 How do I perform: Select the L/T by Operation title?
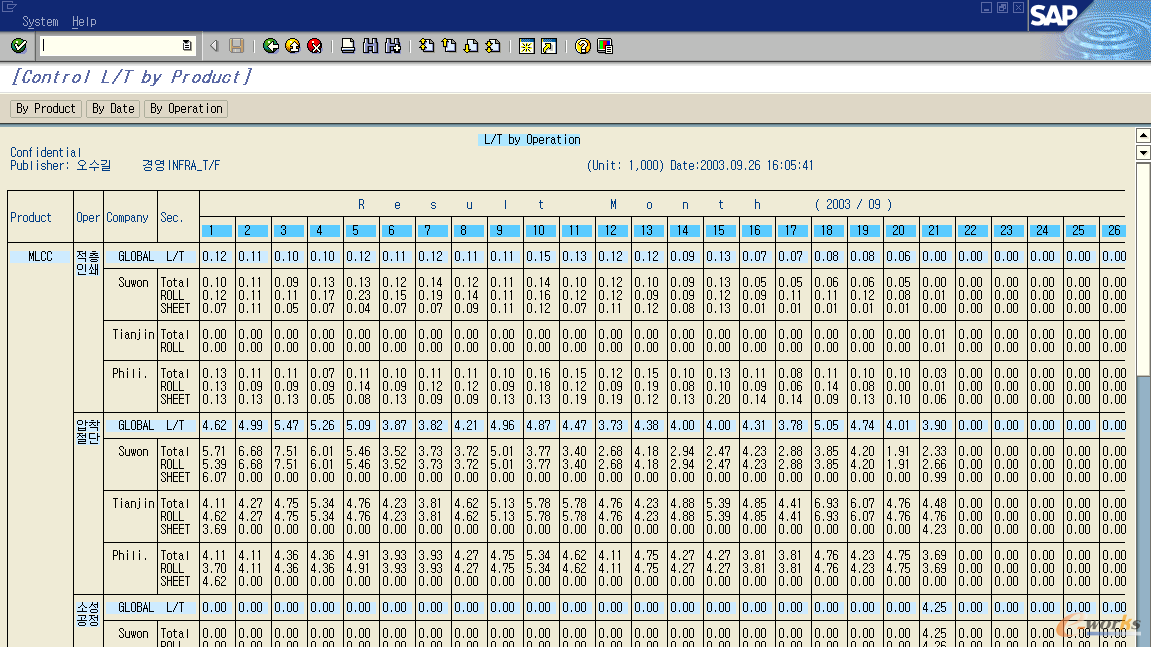531,140
